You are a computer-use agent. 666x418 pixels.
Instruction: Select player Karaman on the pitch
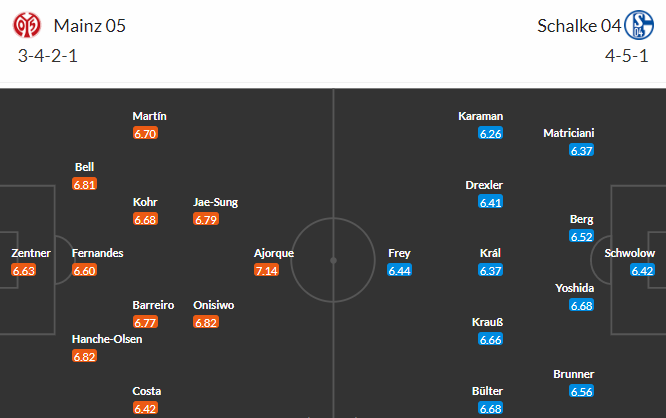[x=480, y=116]
